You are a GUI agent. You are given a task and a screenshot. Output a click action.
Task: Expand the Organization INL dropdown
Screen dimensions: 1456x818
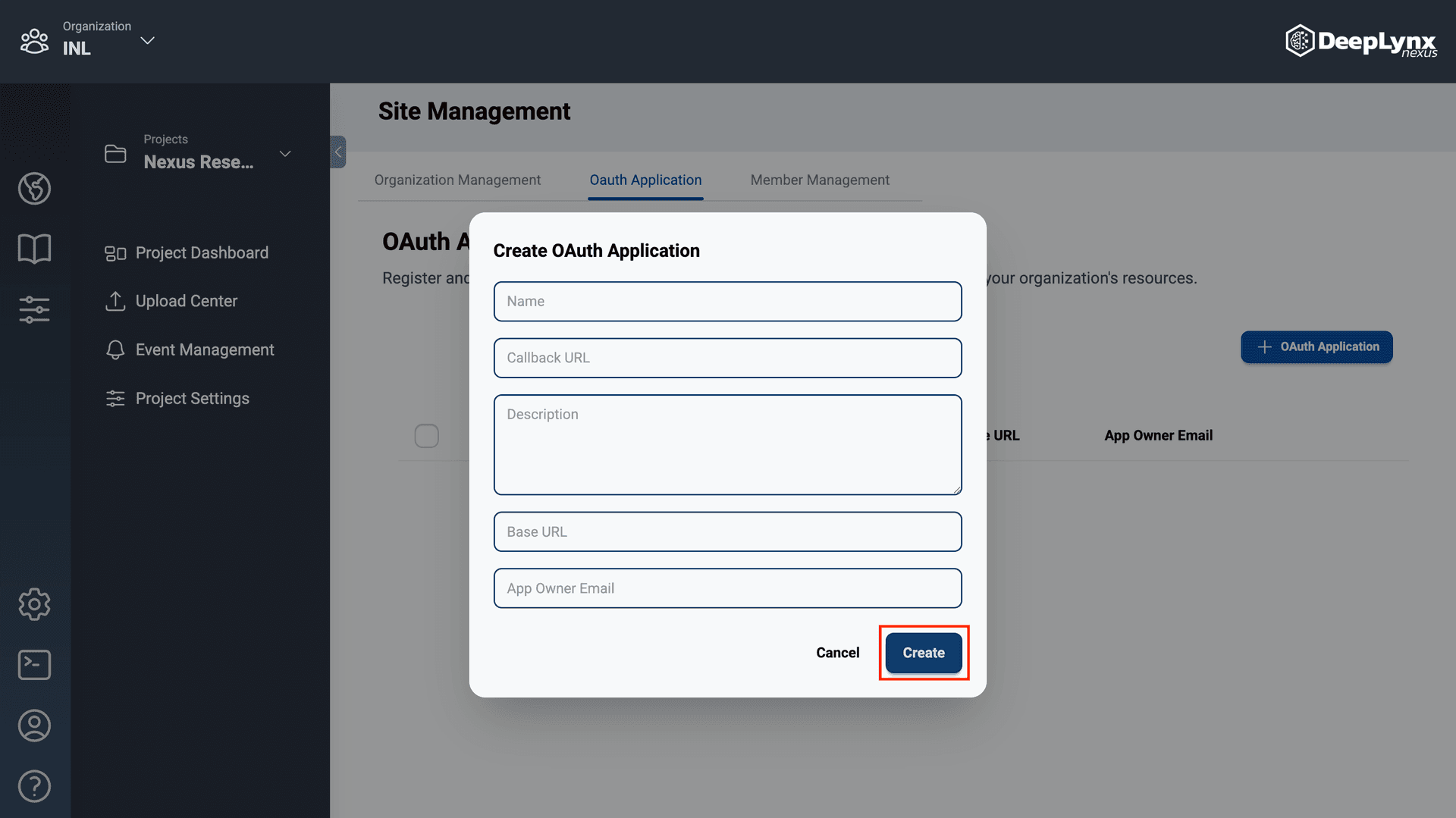[x=147, y=41]
